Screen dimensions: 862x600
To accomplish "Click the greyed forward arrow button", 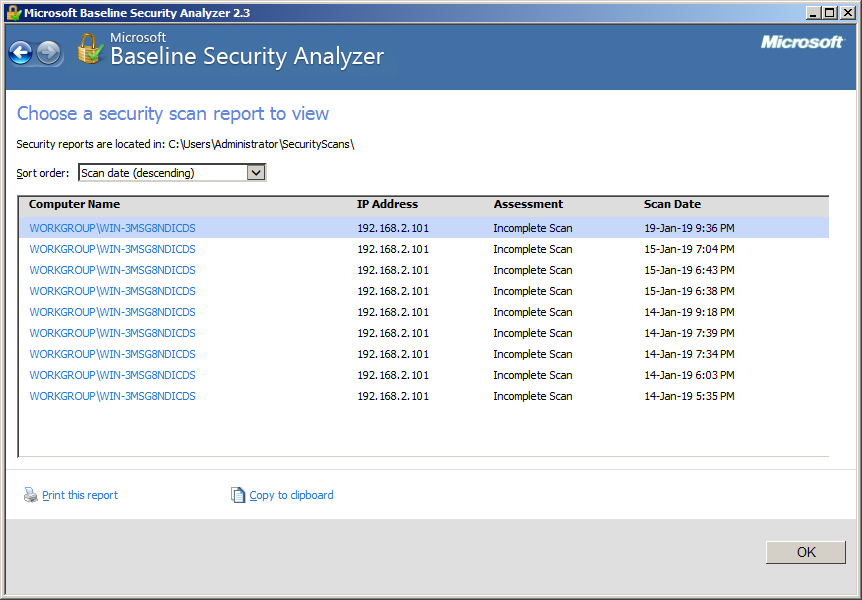I will (48, 53).
